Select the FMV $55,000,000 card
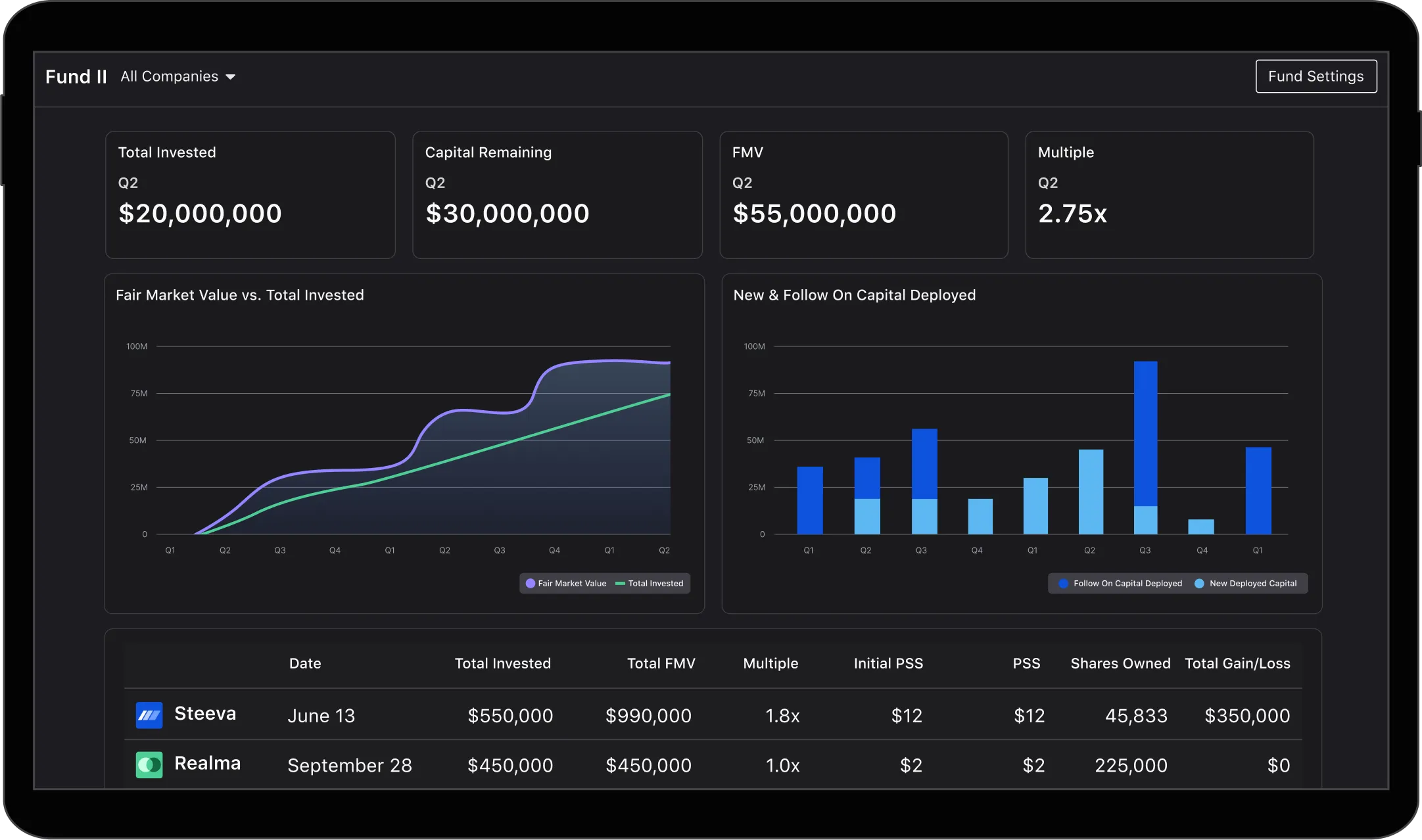 (864, 195)
